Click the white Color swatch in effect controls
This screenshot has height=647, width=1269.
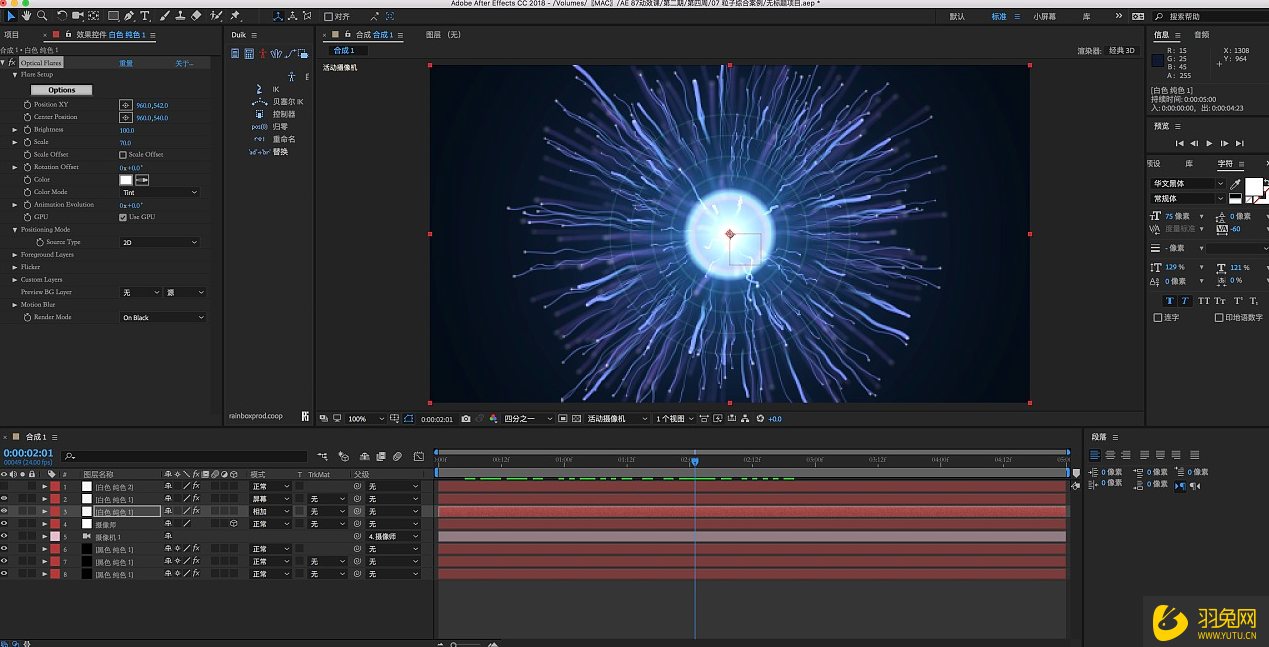[x=126, y=180]
